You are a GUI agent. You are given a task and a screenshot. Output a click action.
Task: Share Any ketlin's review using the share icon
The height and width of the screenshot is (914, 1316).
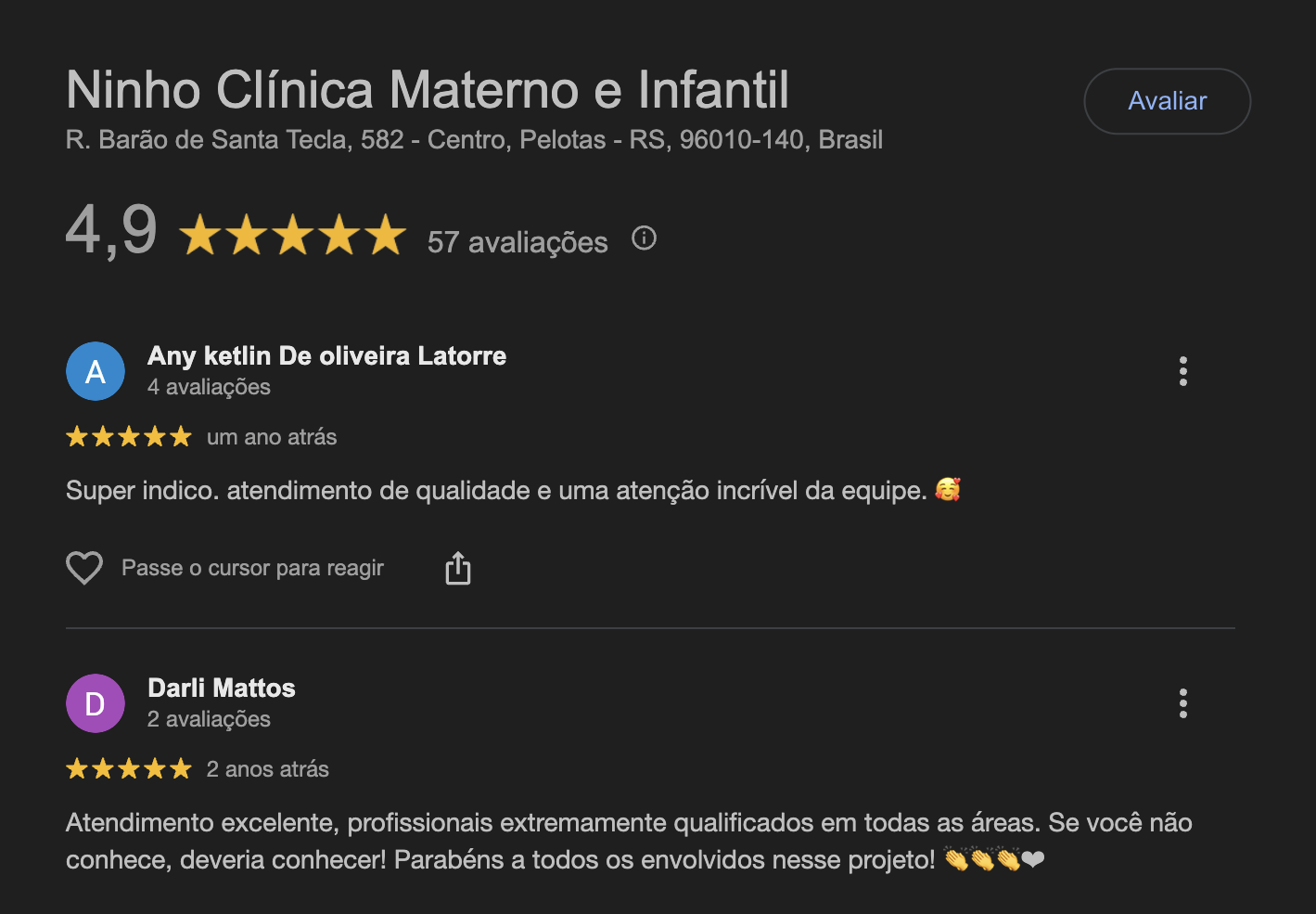[458, 568]
